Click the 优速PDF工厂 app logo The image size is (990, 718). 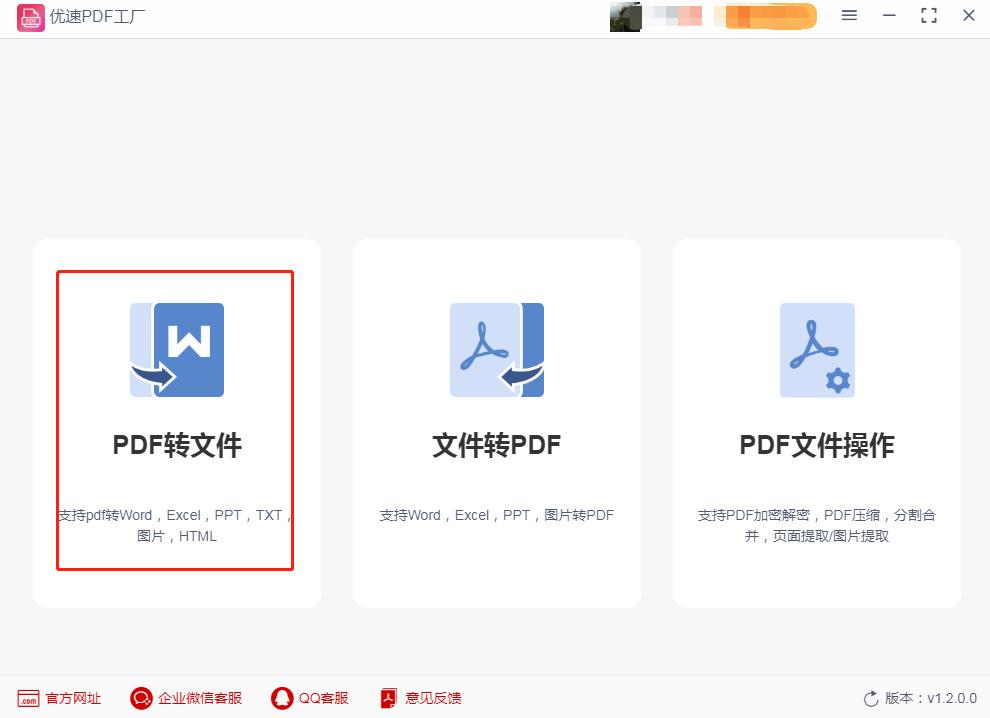(x=30, y=17)
